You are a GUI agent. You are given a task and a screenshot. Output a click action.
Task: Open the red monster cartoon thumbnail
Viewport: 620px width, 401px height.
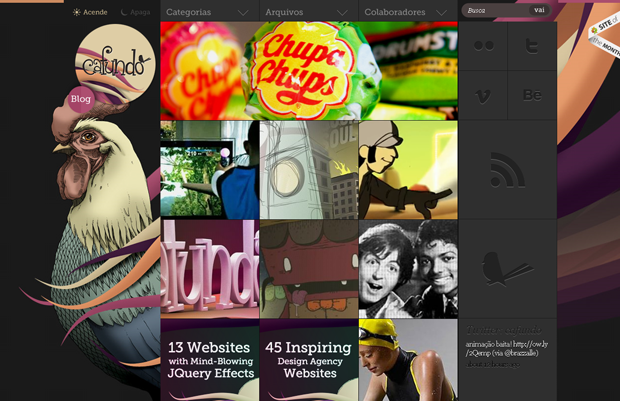tap(309, 269)
